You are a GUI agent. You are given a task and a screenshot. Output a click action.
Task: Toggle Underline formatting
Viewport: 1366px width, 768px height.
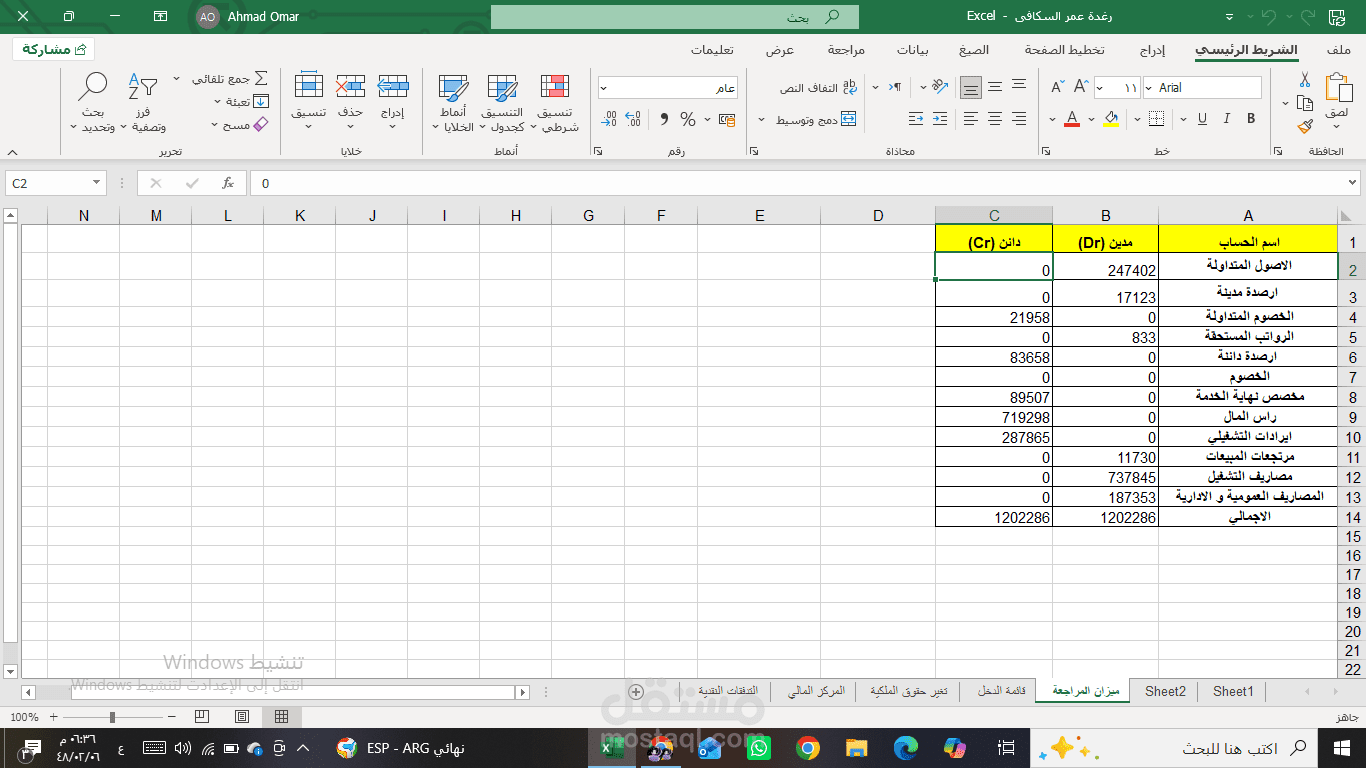(1201, 119)
